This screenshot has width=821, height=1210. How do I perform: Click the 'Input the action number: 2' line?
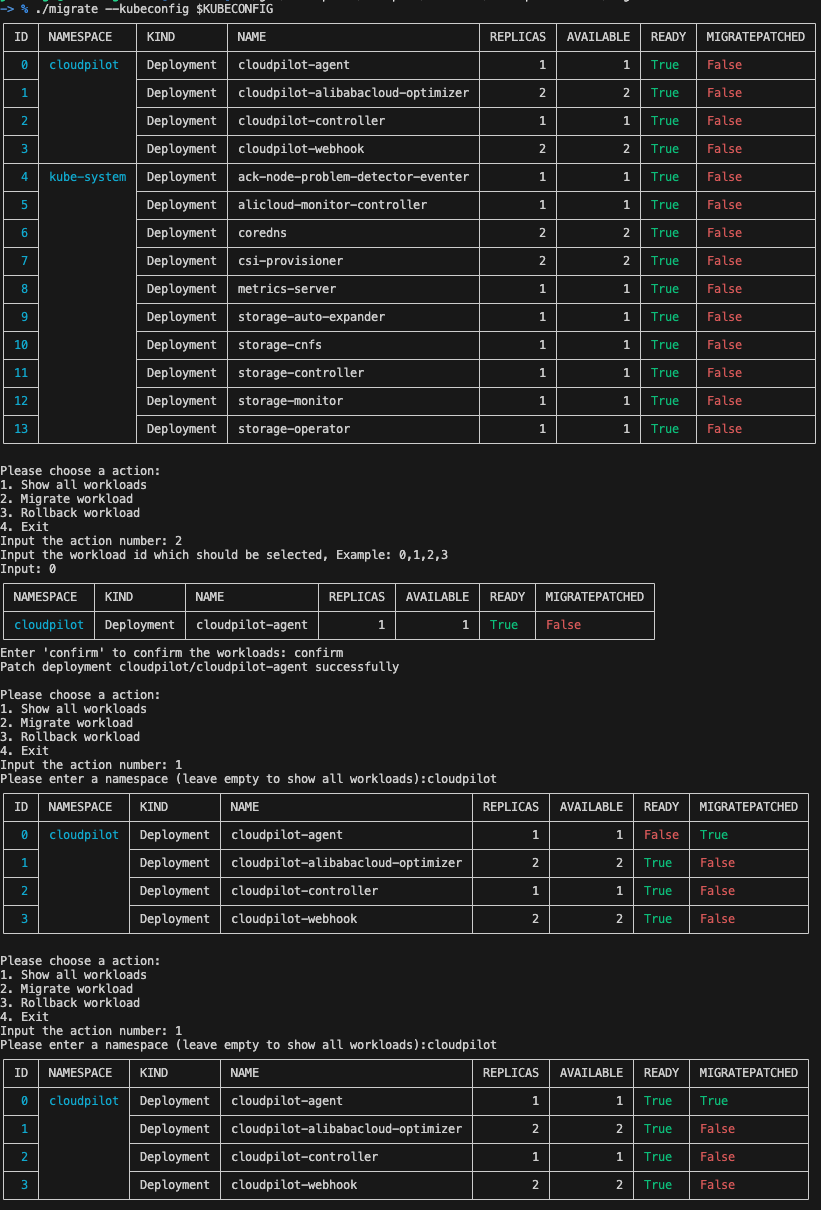[x=91, y=541]
